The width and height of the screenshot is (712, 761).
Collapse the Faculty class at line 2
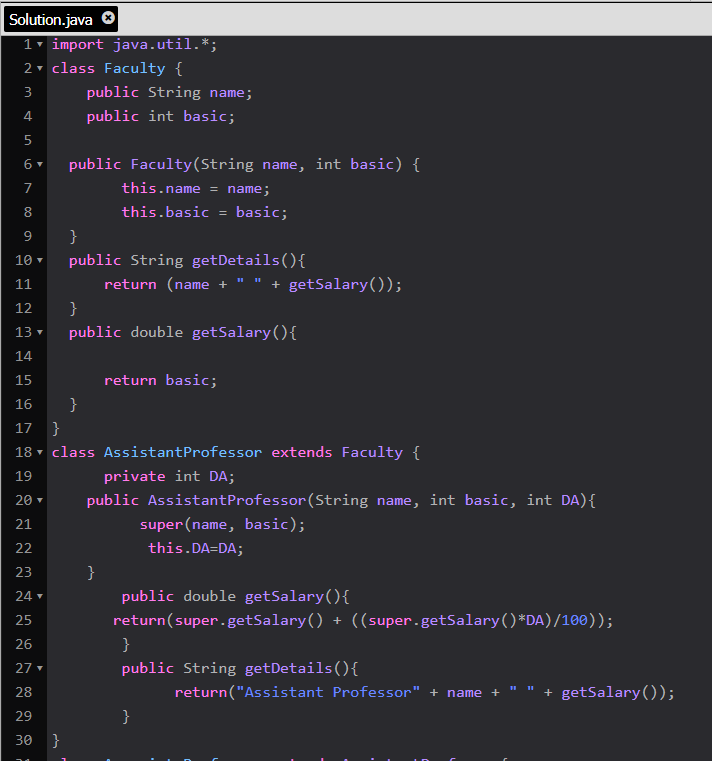[x=40, y=68]
